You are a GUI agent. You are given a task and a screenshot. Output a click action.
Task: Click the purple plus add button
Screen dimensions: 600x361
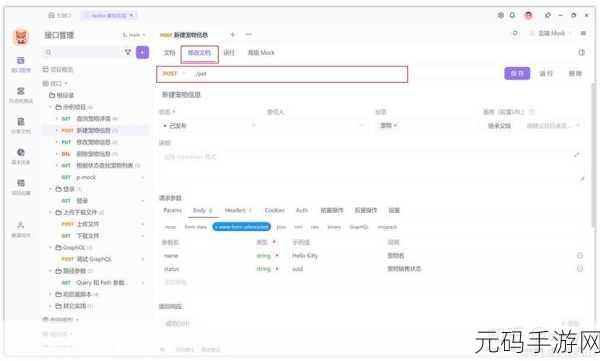tap(142, 52)
